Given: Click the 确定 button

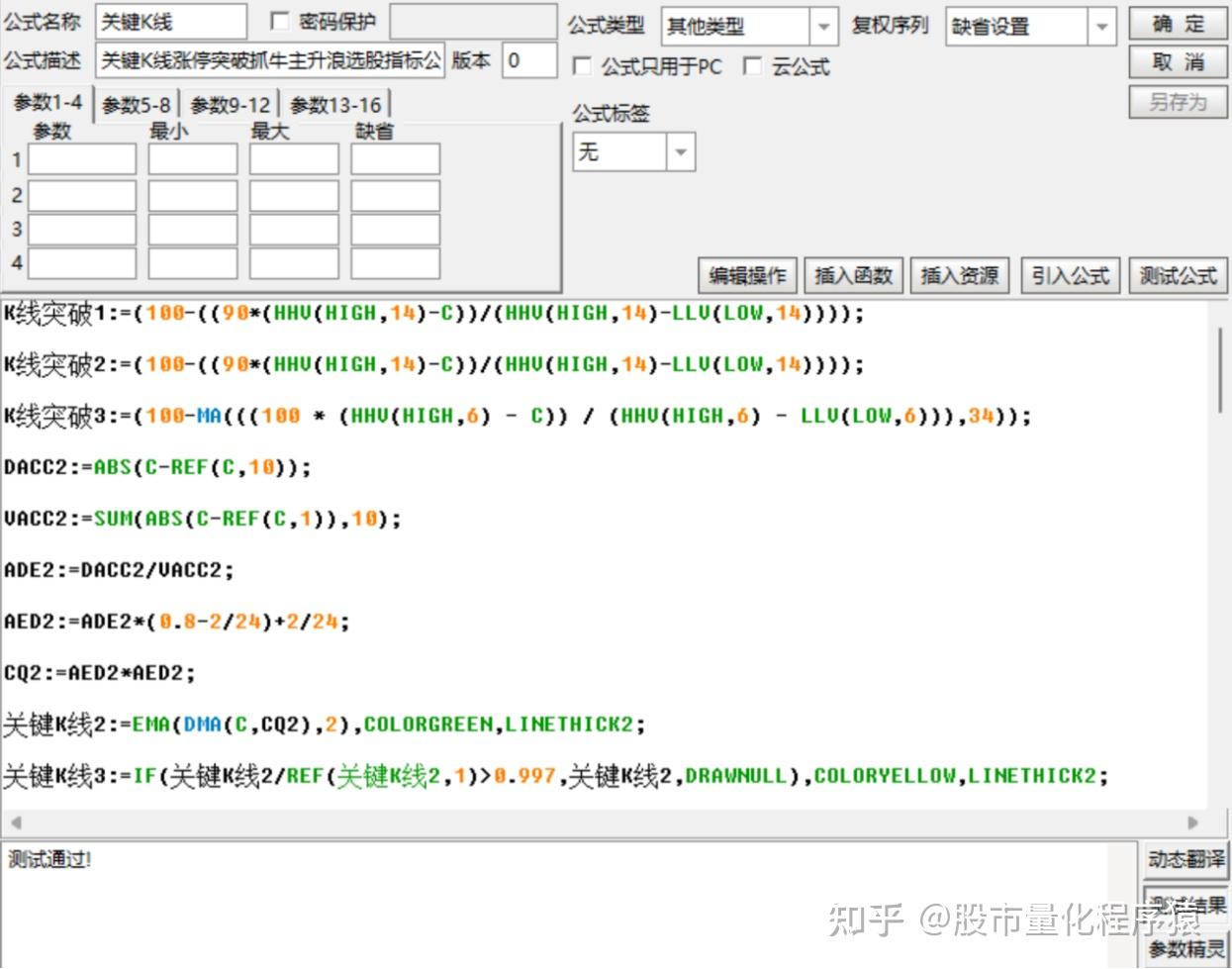Looking at the screenshot, I should [1178, 24].
